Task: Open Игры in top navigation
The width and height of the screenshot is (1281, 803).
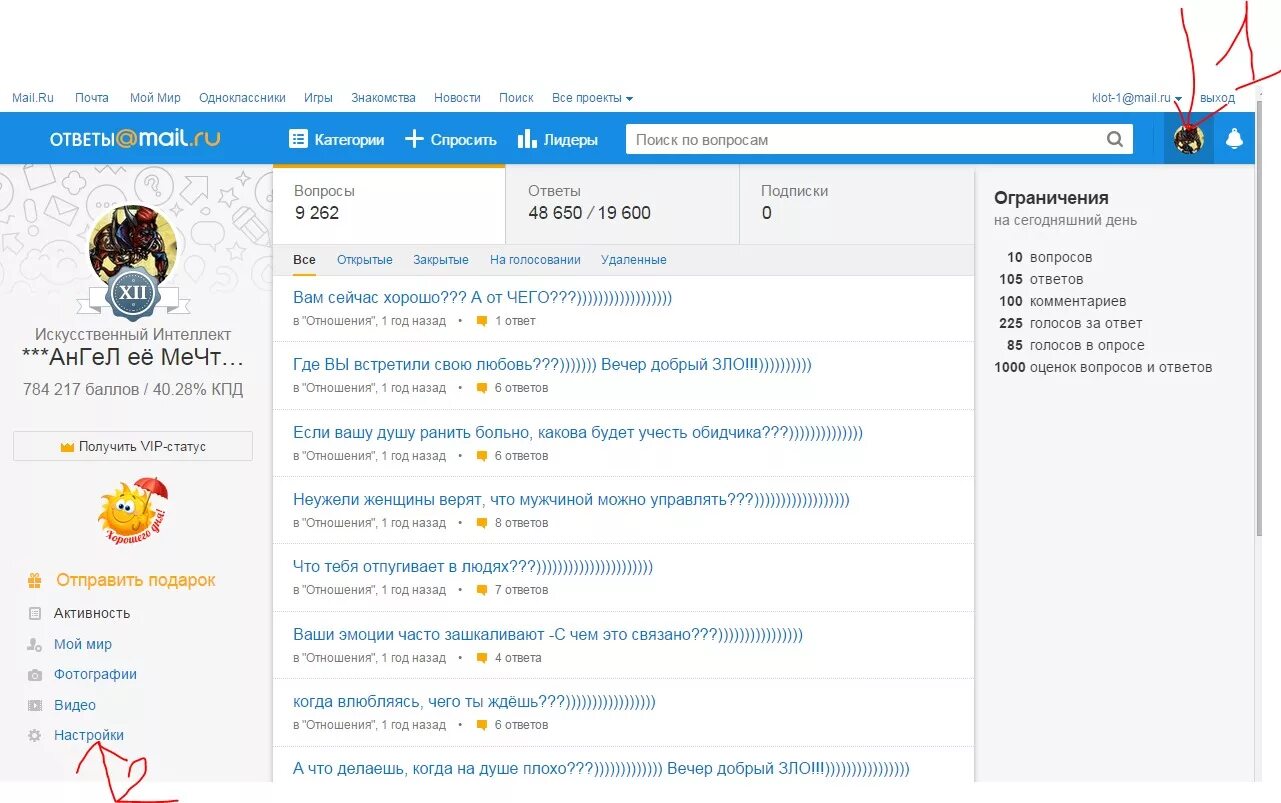Action: click(318, 98)
